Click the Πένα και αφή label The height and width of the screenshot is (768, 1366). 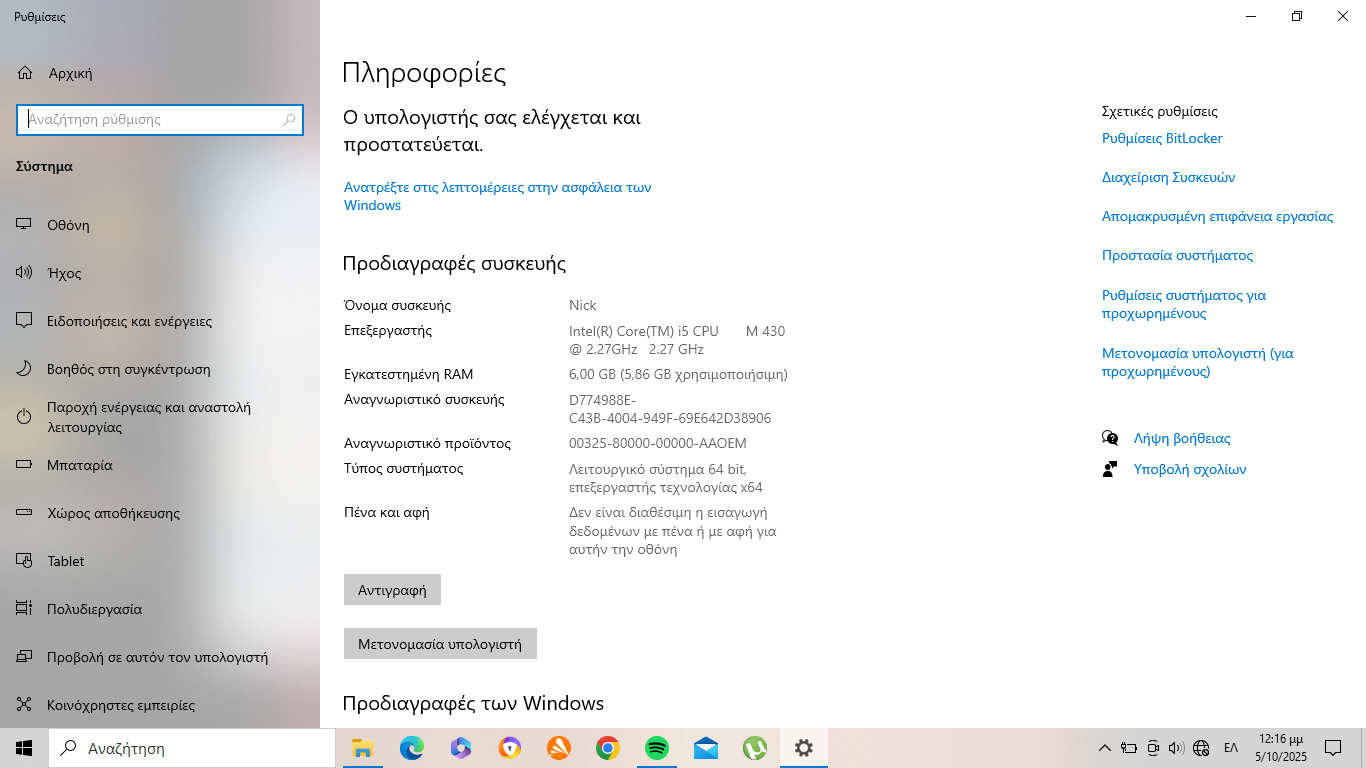(x=386, y=512)
